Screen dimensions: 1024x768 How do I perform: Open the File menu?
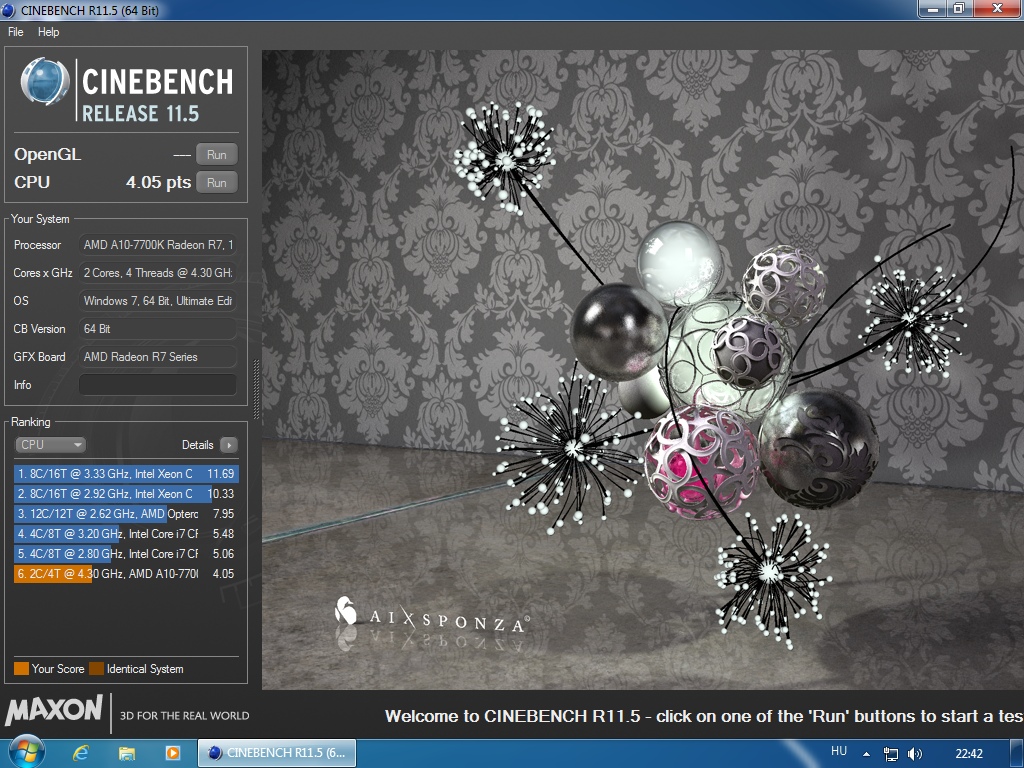[16, 32]
